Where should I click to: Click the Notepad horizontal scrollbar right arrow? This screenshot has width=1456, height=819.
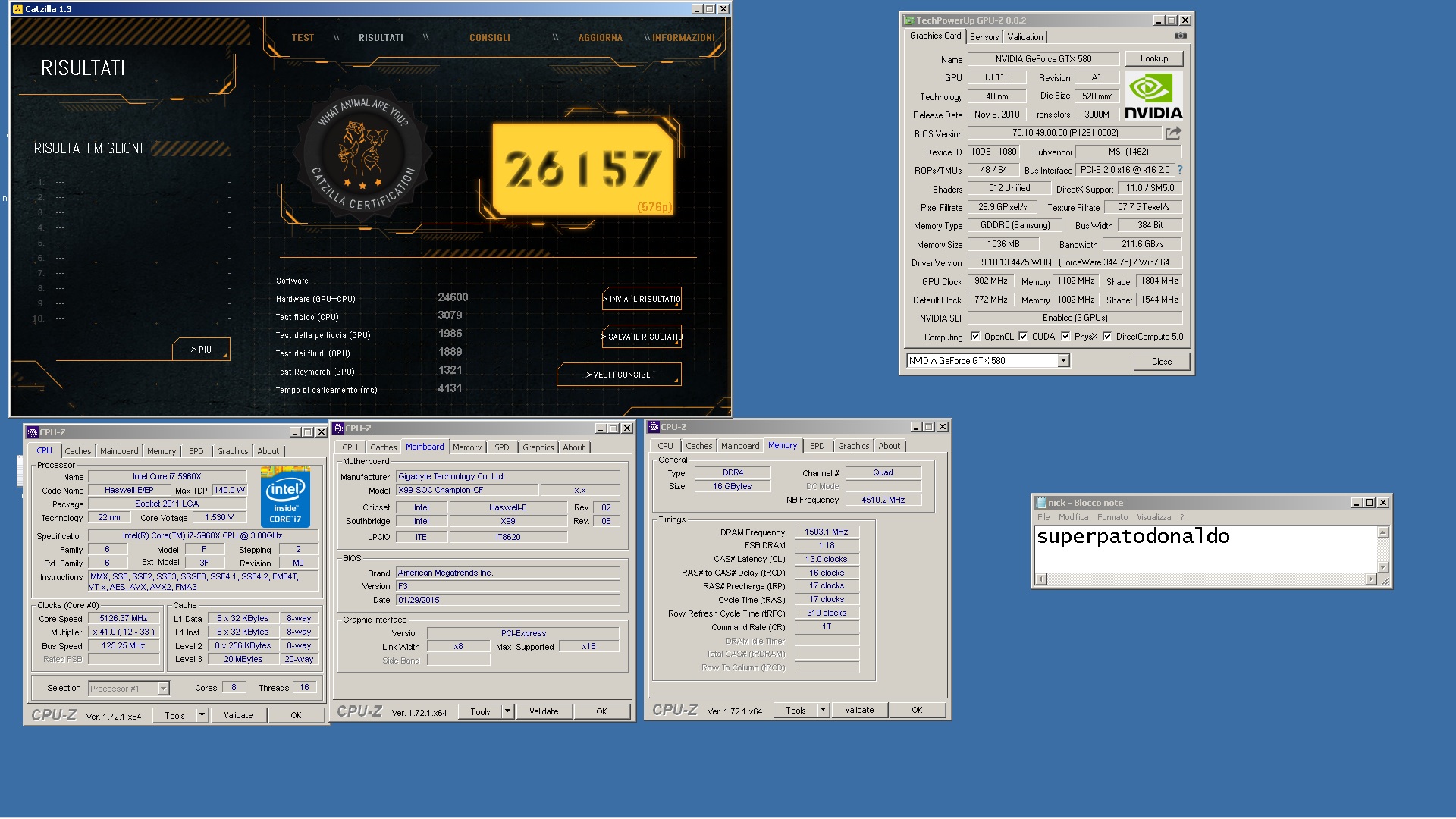tap(1370, 579)
